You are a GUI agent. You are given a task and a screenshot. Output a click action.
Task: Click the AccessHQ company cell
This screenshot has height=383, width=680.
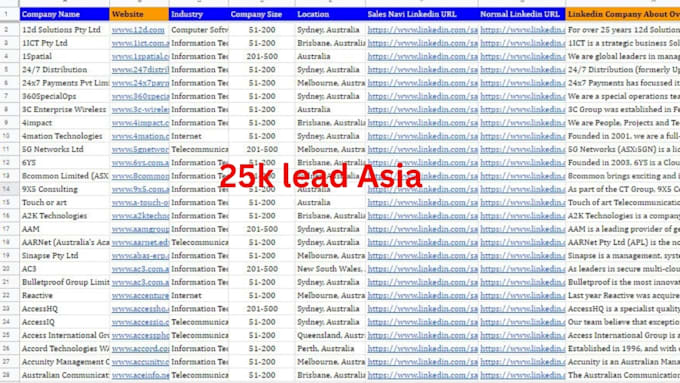point(64,309)
